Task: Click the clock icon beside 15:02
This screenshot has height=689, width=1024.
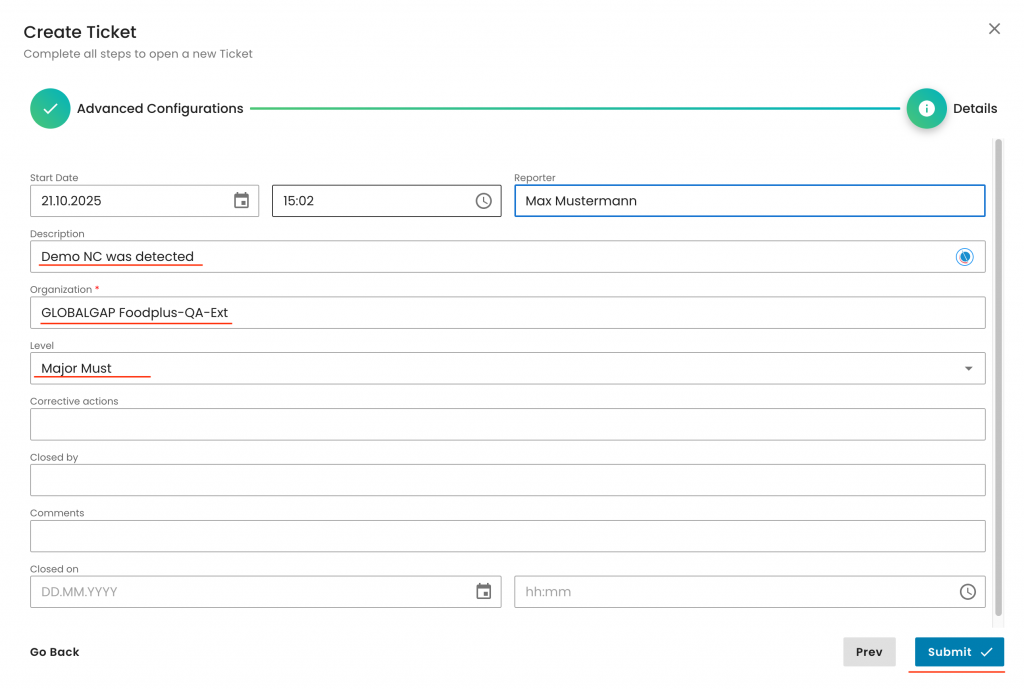Action: [483, 201]
